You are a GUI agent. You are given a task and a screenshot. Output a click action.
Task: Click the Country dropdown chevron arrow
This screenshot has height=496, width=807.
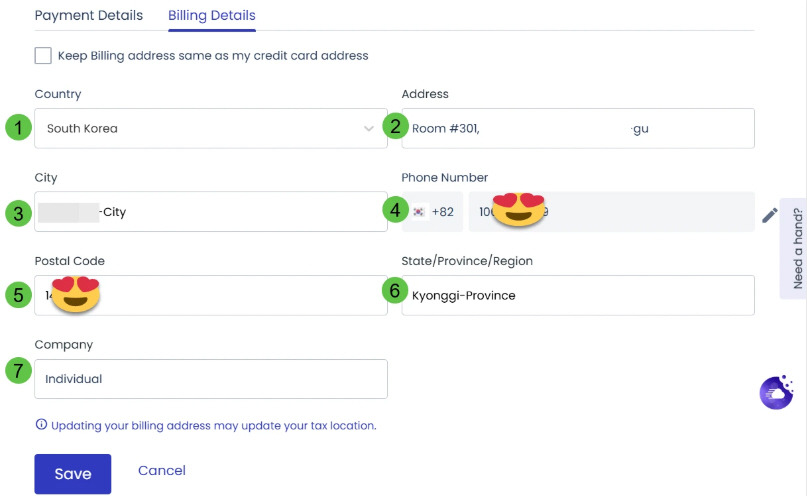coord(369,128)
